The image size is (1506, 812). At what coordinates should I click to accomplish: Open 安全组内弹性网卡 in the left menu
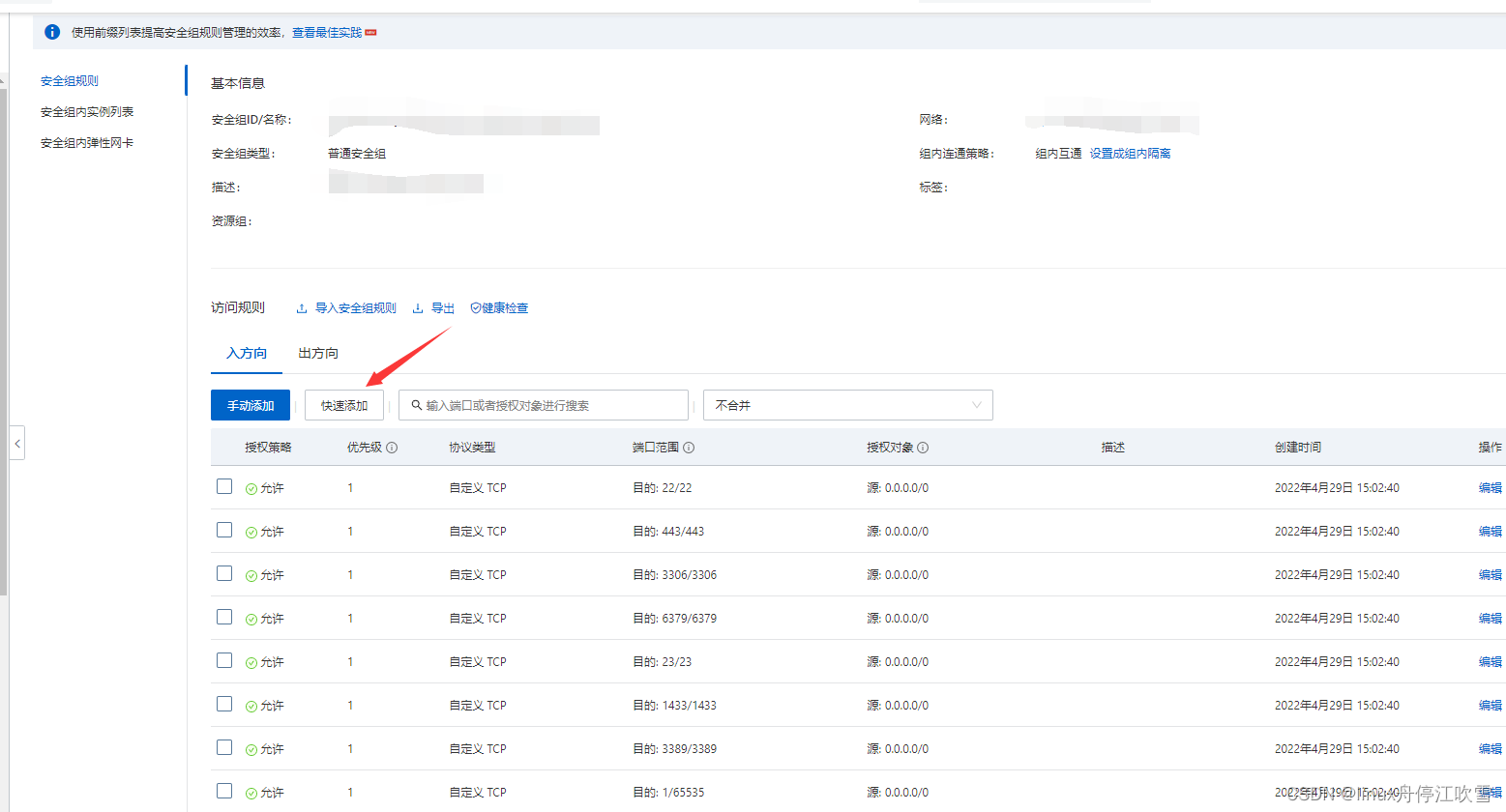pos(87,143)
